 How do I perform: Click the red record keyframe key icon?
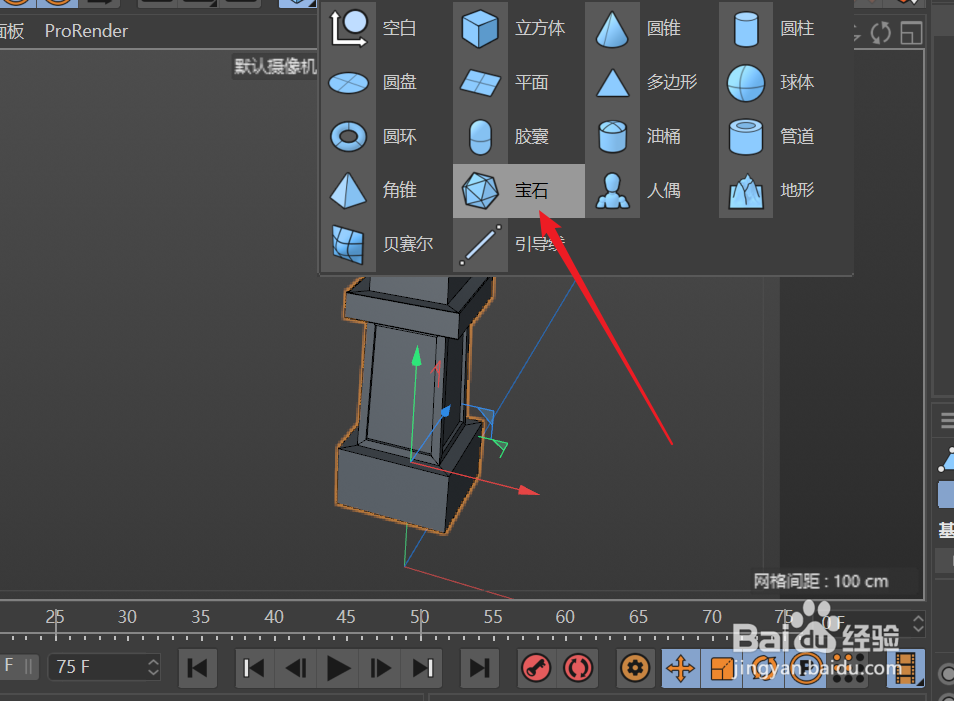pyautogui.click(x=536, y=668)
